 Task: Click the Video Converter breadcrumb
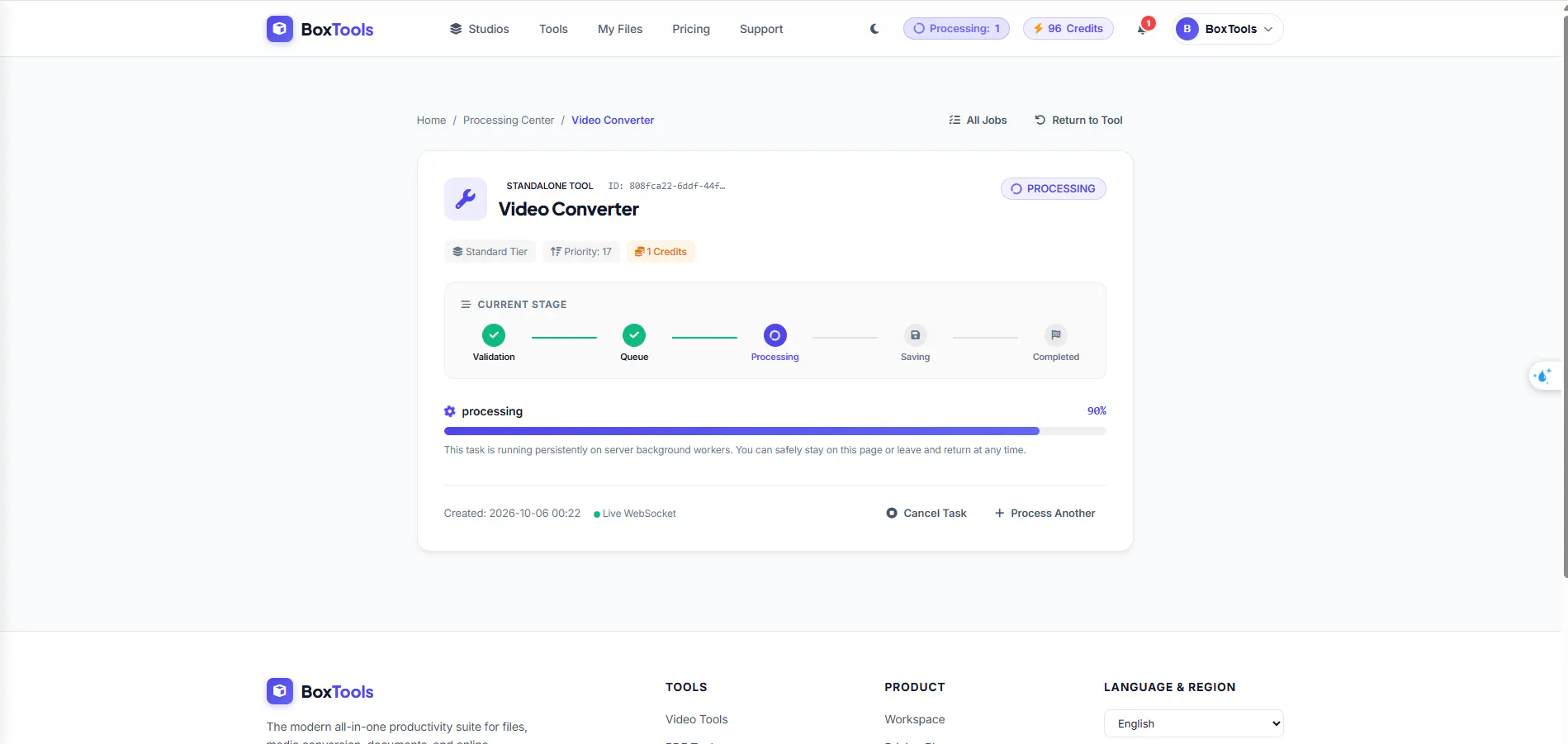click(x=613, y=120)
